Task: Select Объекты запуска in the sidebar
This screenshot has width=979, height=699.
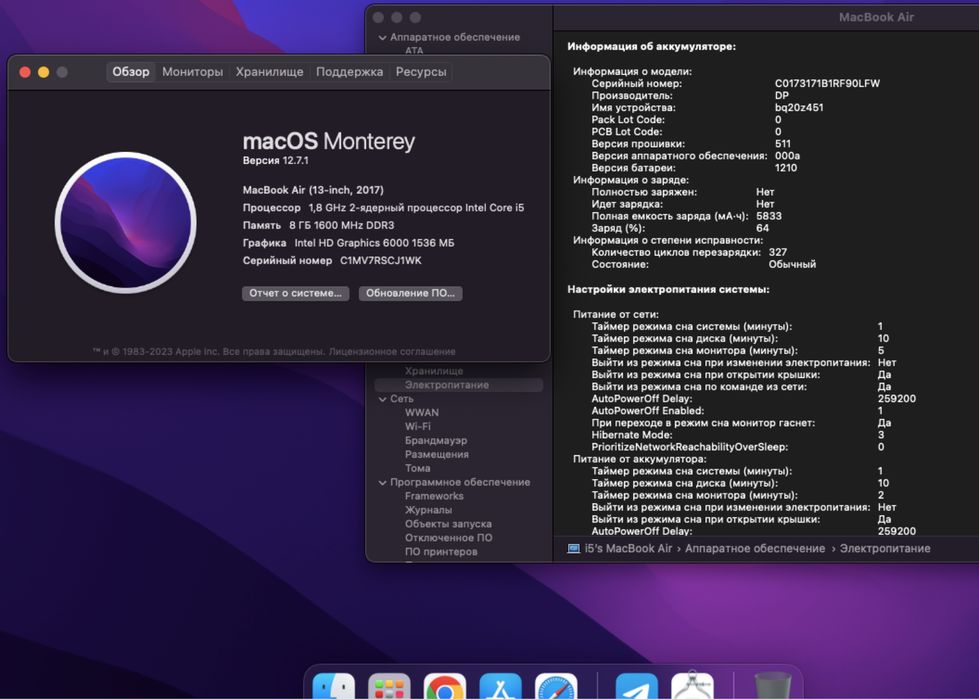Action: 448,524
